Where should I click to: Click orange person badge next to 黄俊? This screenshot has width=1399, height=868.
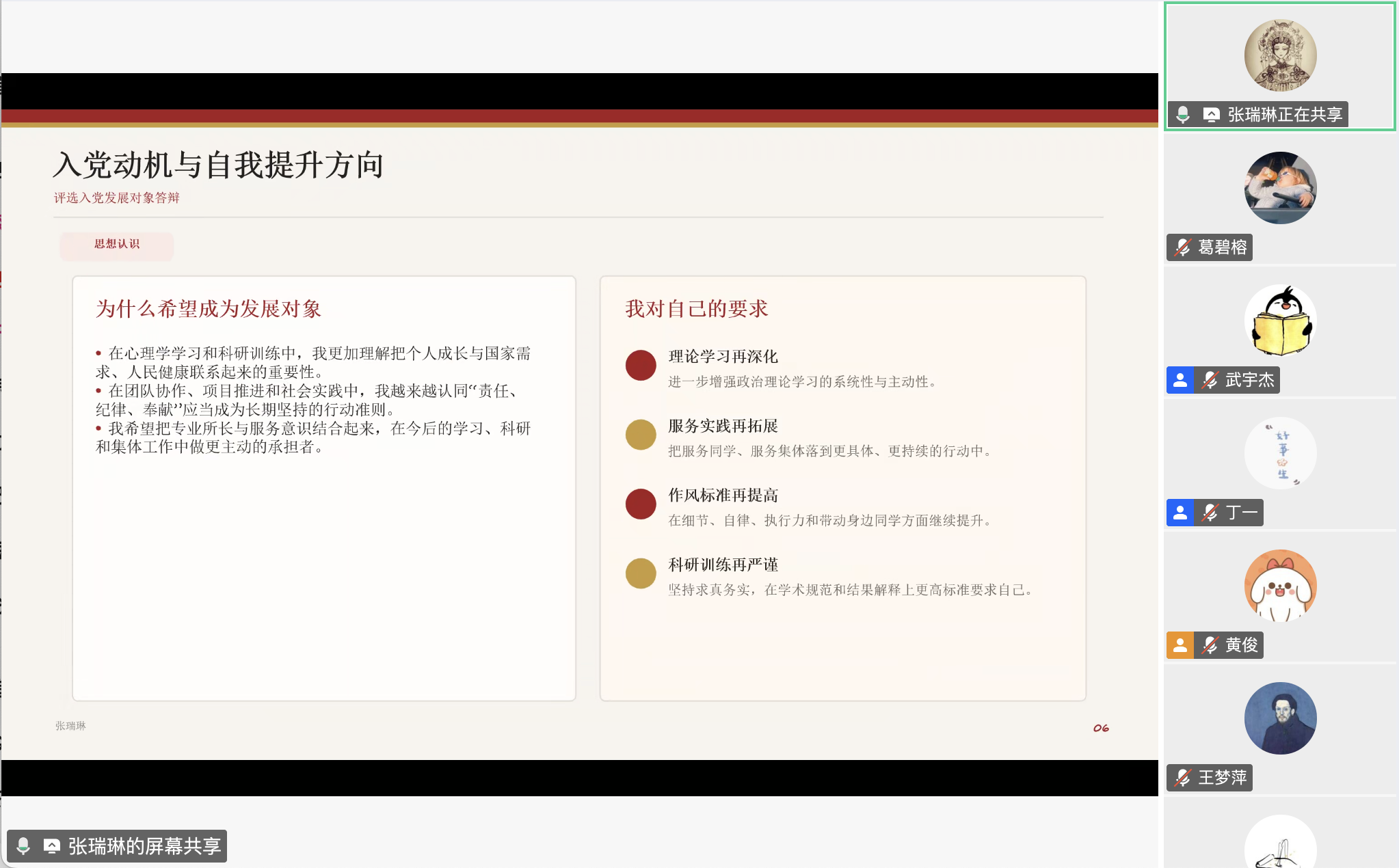pyautogui.click(x=1180, y=645)
